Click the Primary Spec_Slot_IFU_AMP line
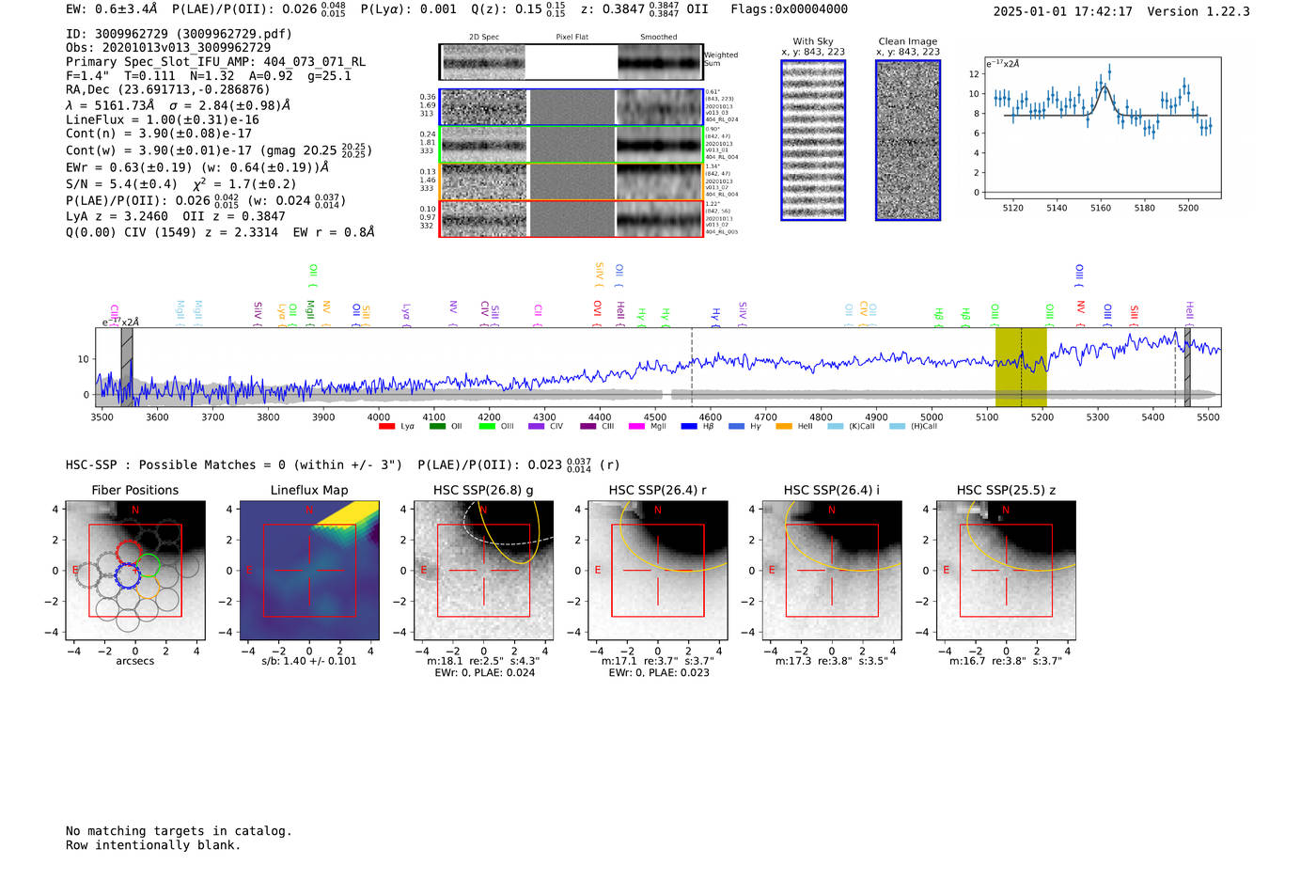1316x896 pixels. tap(215, 61)
